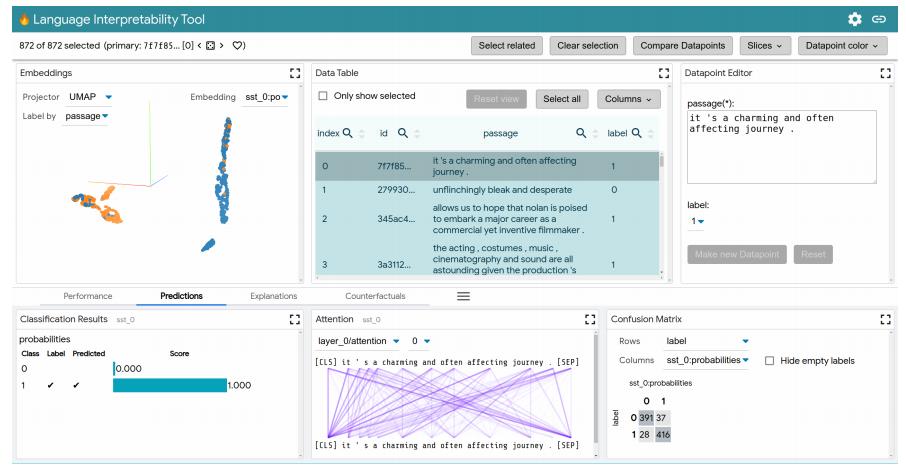Switch to the Counterfactuals tab

tap(375, 296)
